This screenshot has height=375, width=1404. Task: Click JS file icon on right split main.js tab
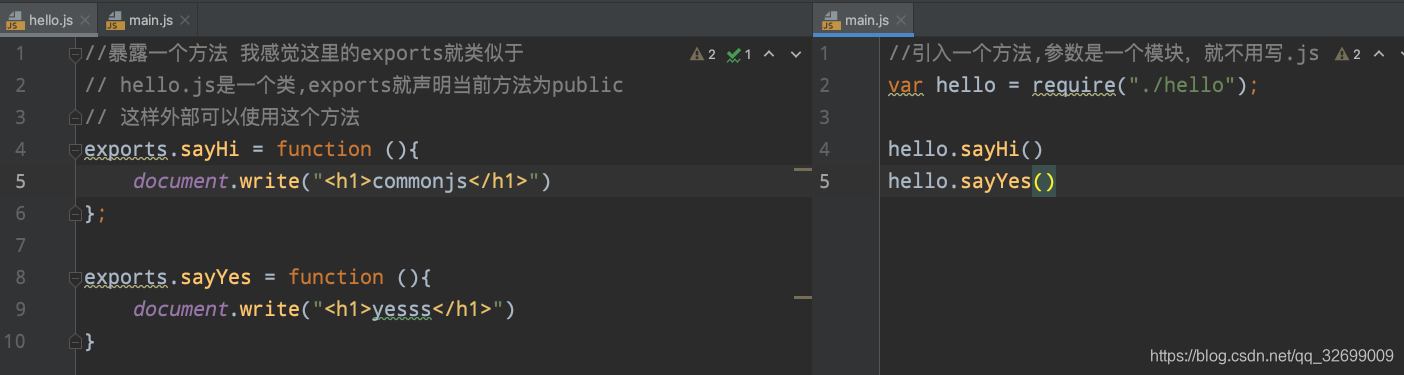(x=830, y=20)
